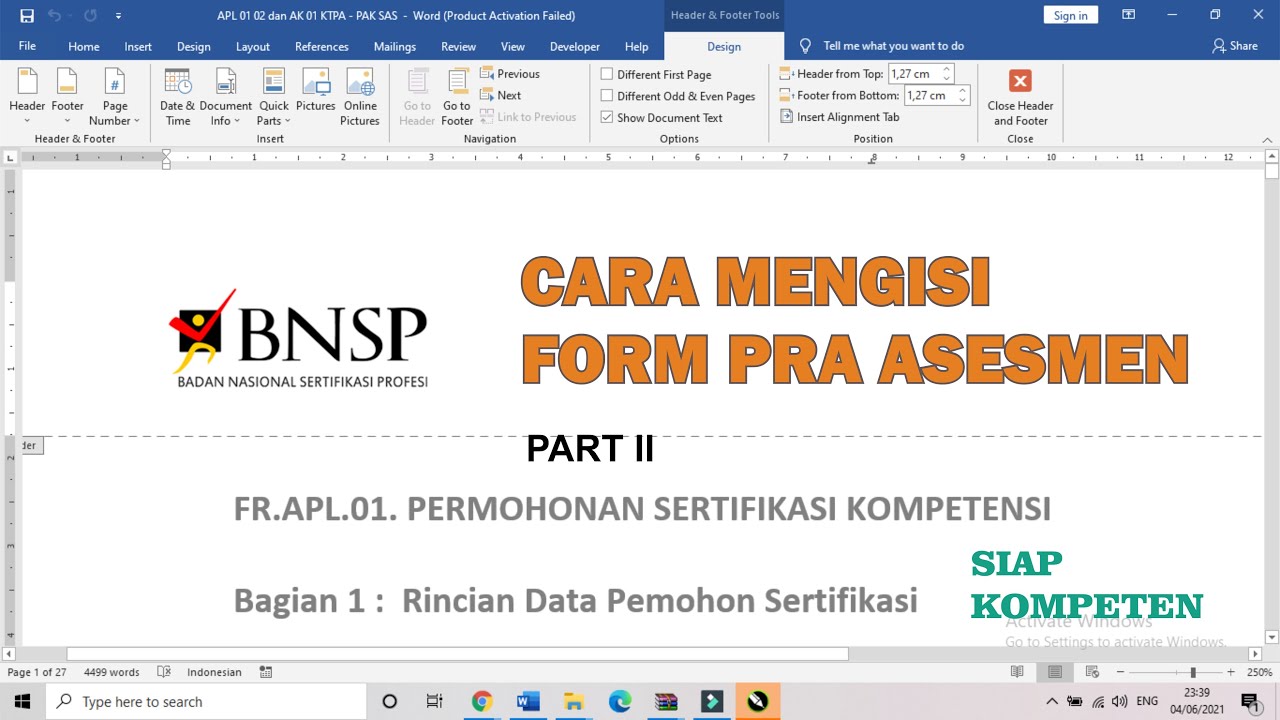Click Go to Header
Image resolution: width=1280 pixels, height=720 pixels.
point(417,97)
